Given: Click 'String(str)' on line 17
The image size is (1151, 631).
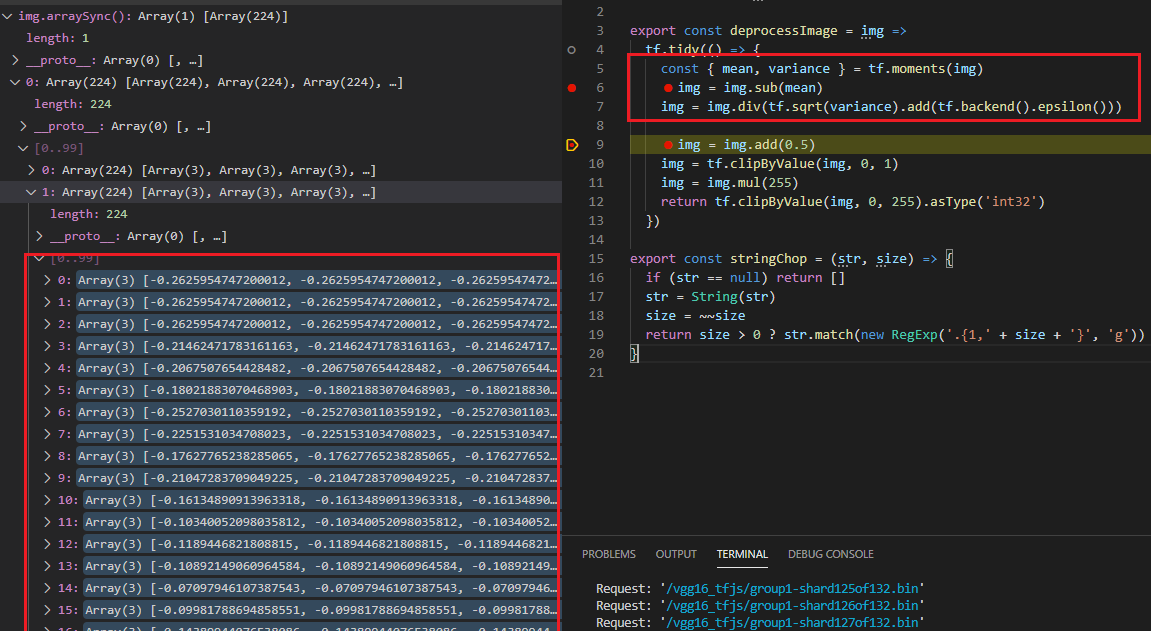Looking at the screenshot, I should (733, 297).
